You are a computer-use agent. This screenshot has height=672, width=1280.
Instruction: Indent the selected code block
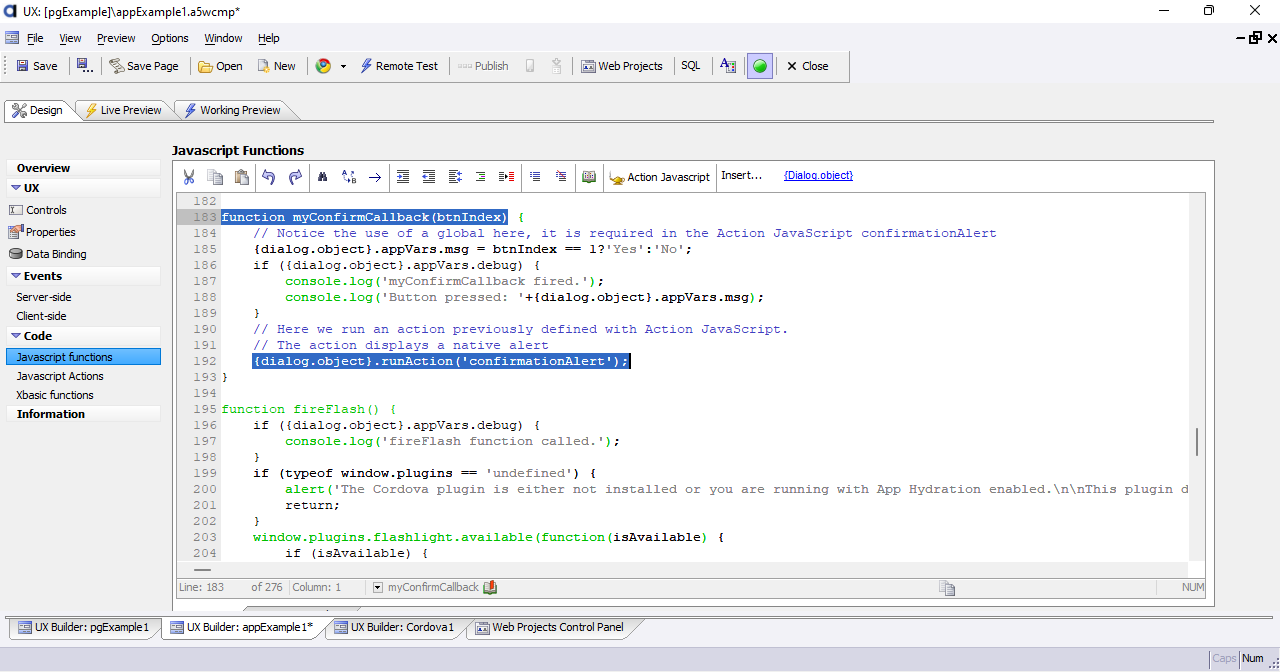coord(403,177)
